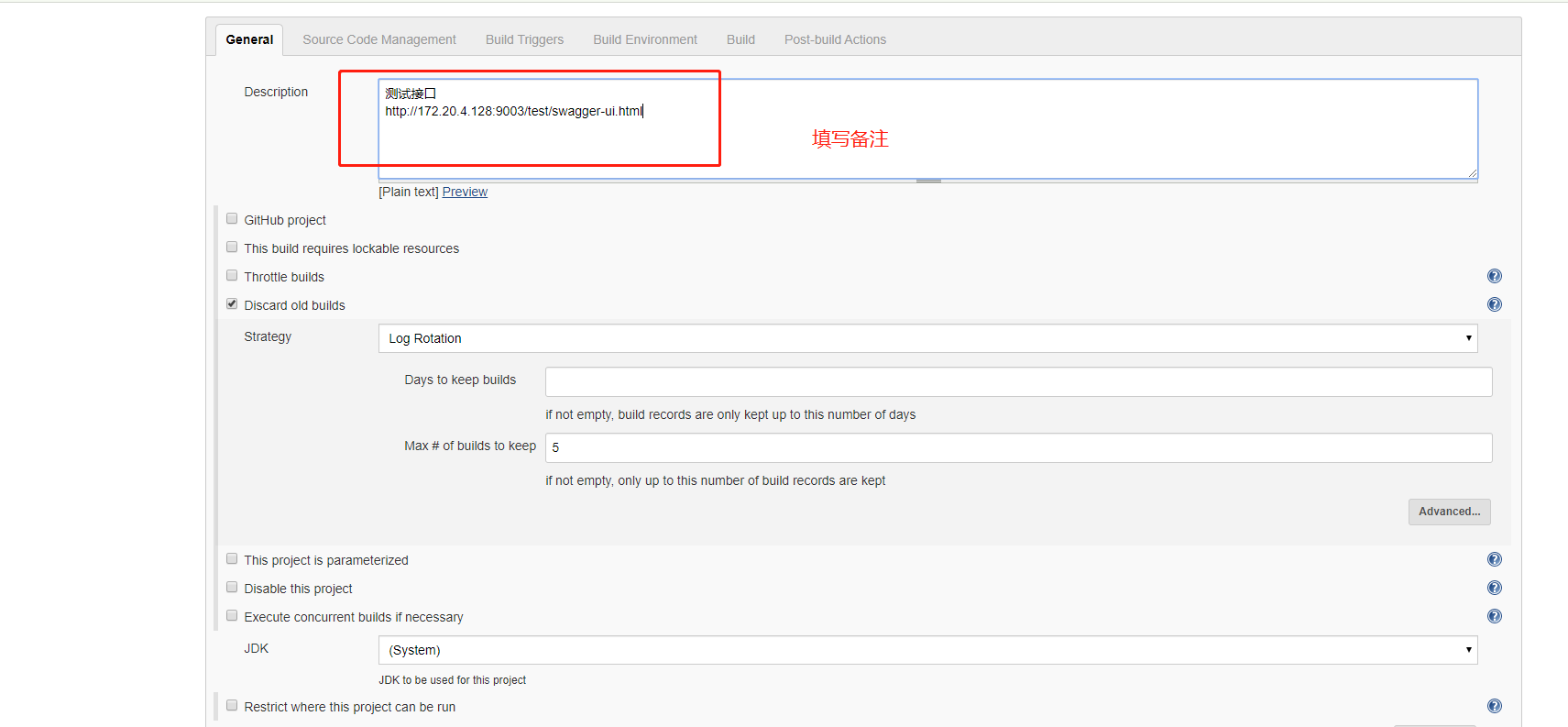Screen dimensions: 1568x727
Task: Click the Days to keep builds field
Action: [x=1018, y=381]
